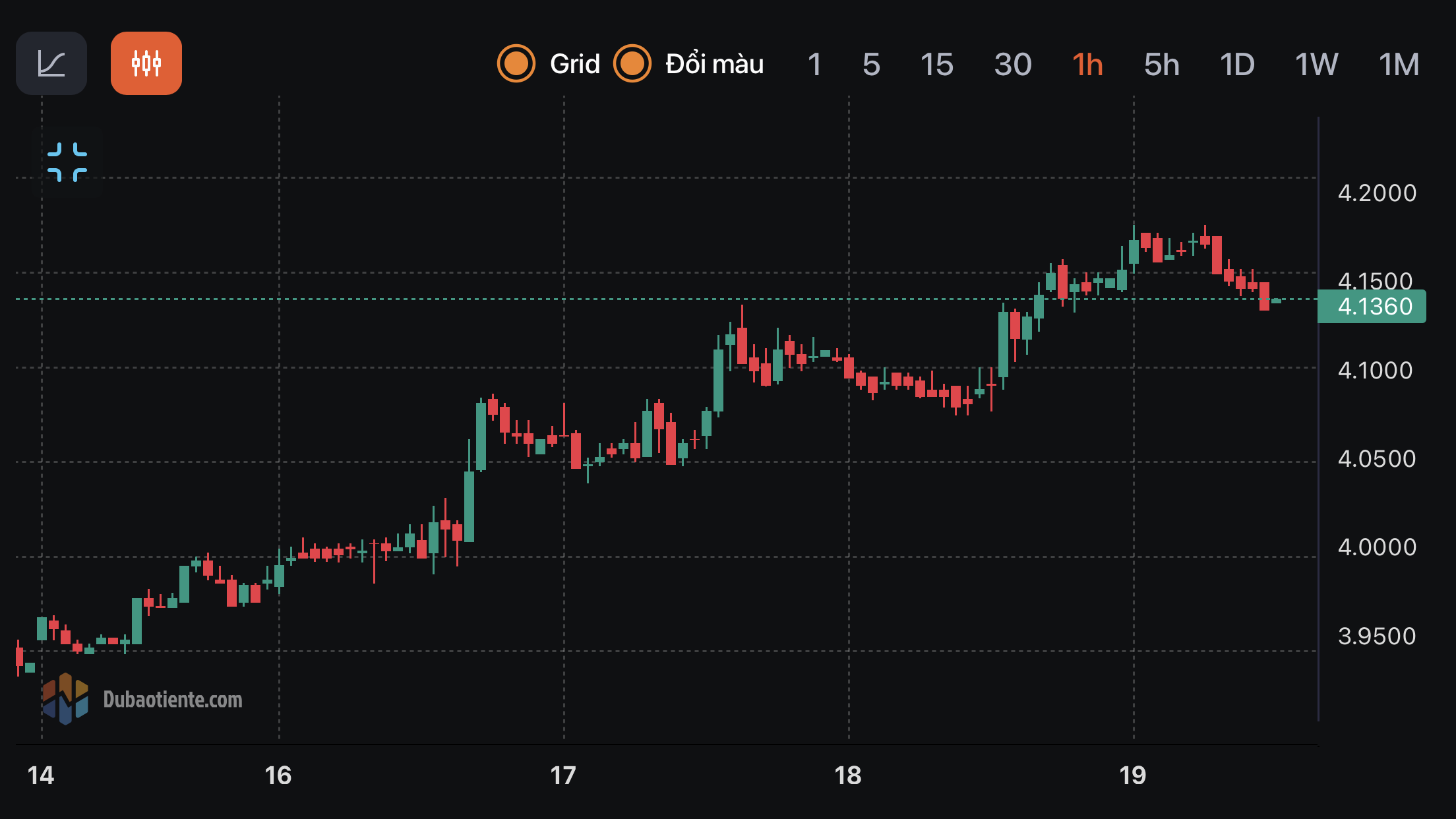The image size is (1456, 819).
Task: Select the 30 minute timeframe
Action: [x=1013, y=65]
